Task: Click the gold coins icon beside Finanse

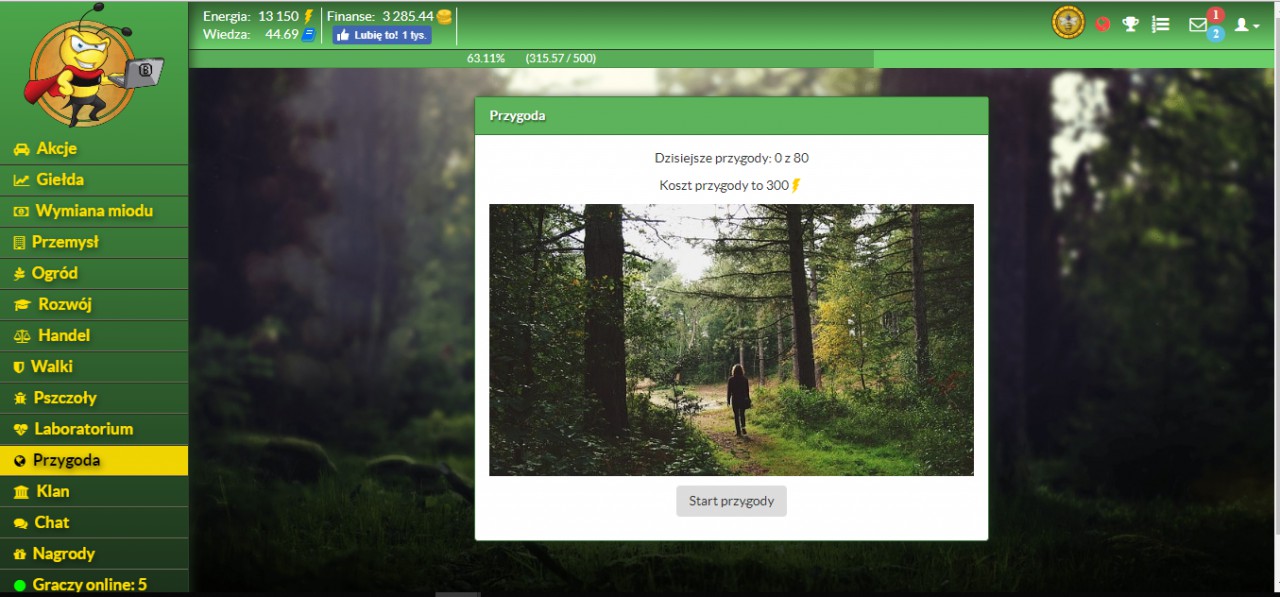Action: point(445,16)
